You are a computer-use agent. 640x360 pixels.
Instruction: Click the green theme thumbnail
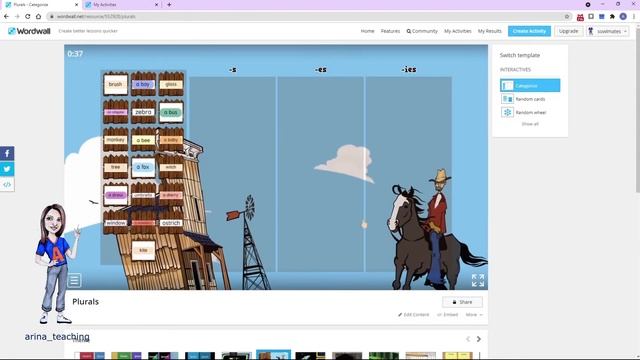pos(384,356)
